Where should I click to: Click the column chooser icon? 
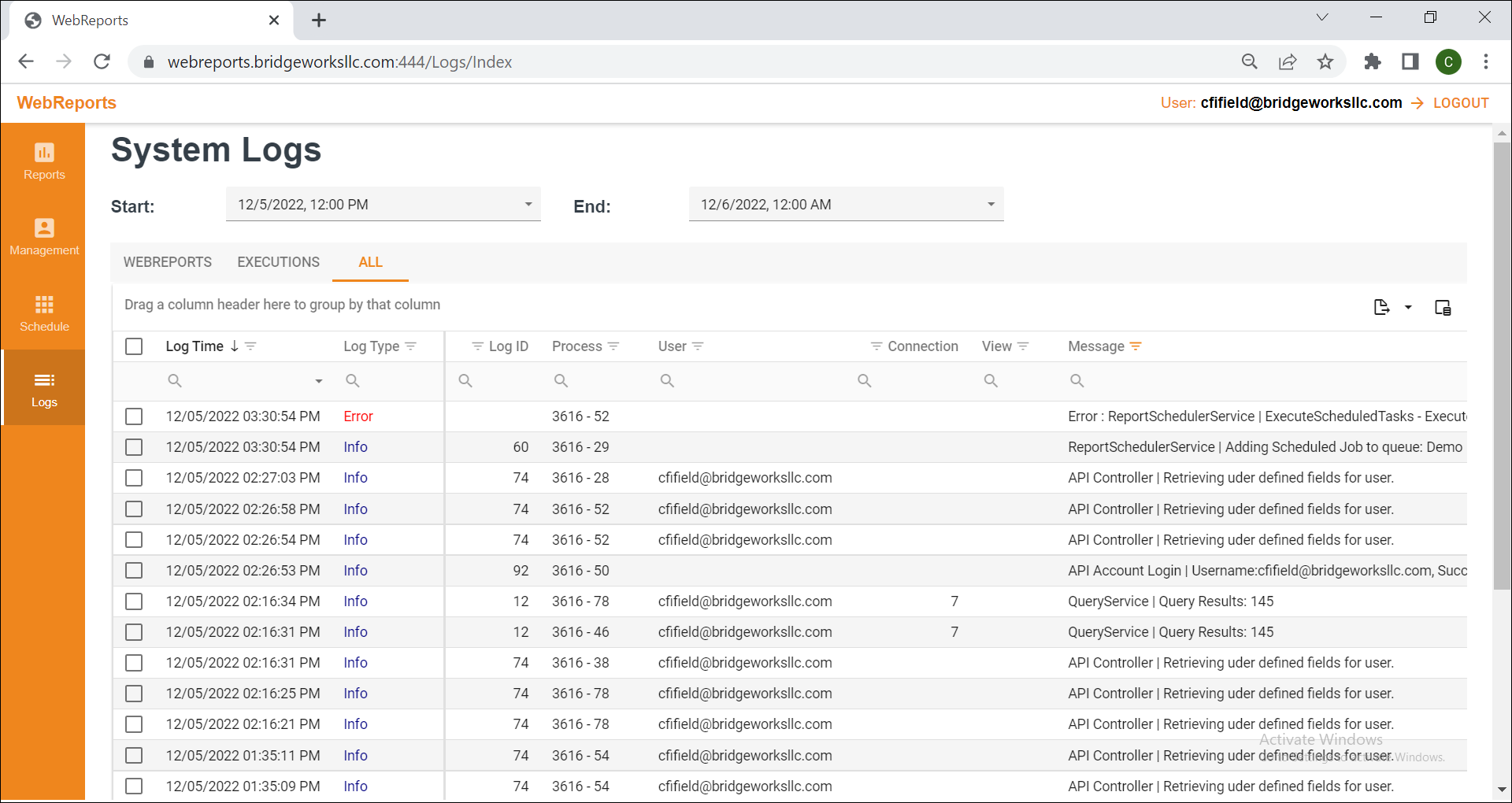(x=1443, y=307)
